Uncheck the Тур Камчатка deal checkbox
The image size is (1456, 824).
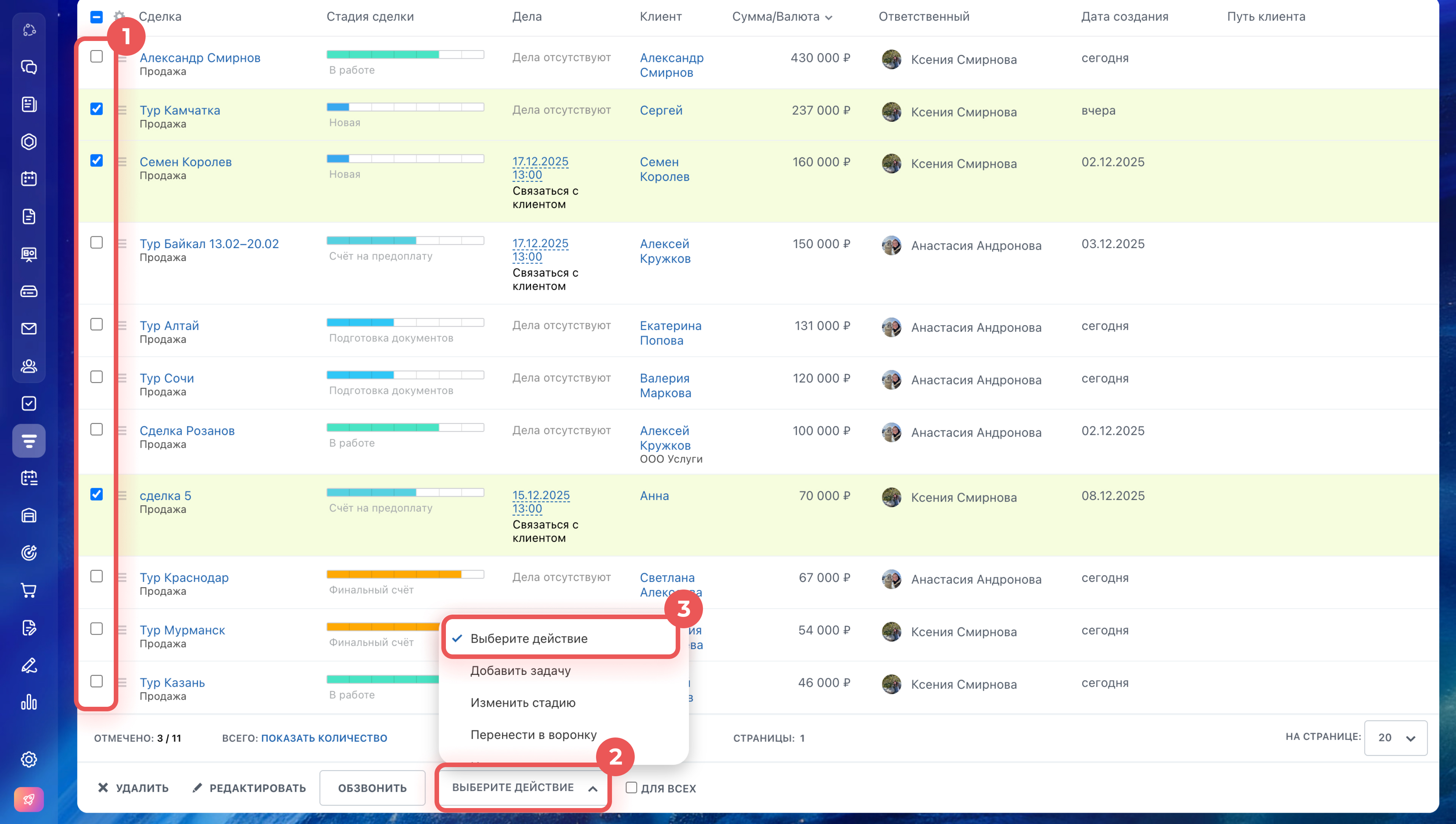(x=97, y=109)
